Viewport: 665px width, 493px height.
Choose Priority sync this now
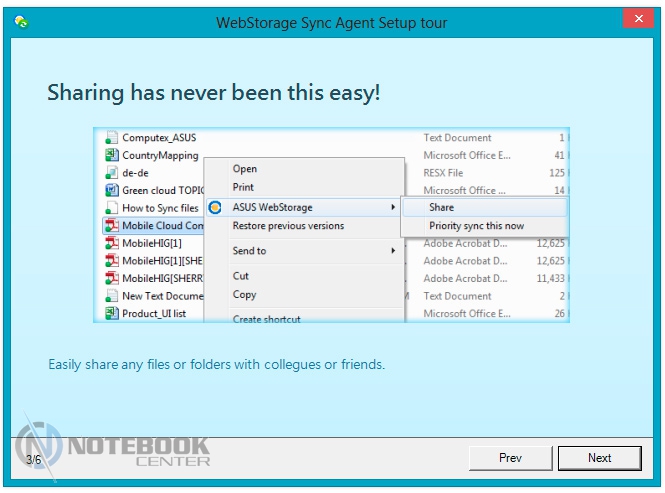pos(476,226)
